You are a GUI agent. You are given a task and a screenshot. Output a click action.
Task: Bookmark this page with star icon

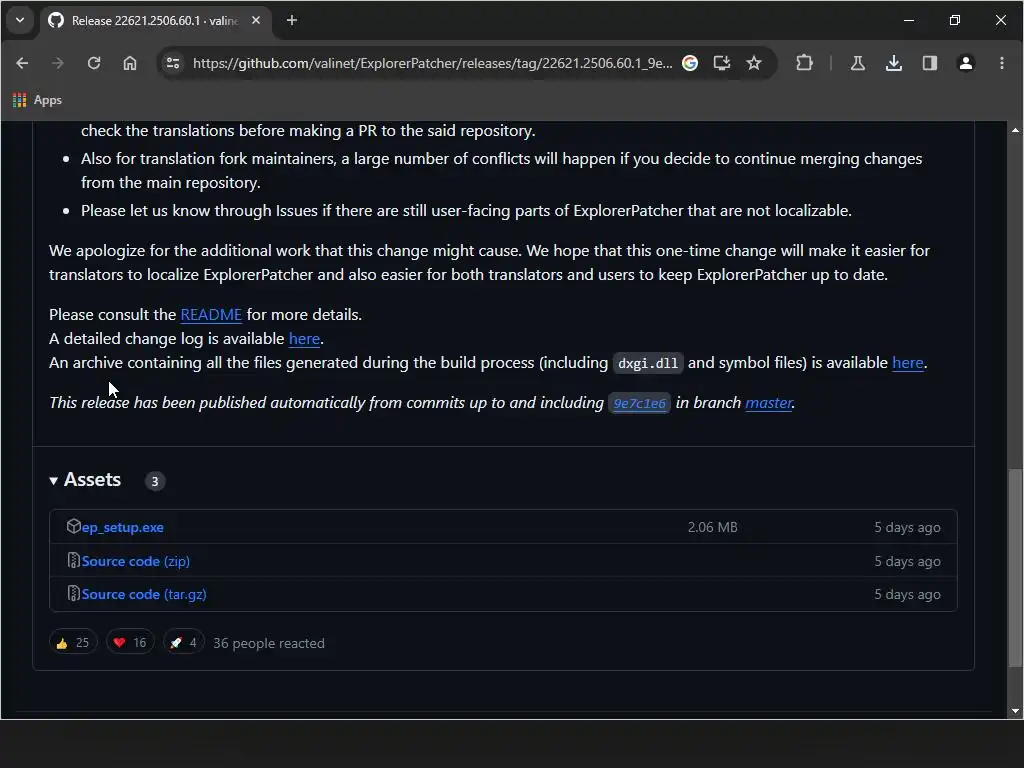click(x=754, y=63)
